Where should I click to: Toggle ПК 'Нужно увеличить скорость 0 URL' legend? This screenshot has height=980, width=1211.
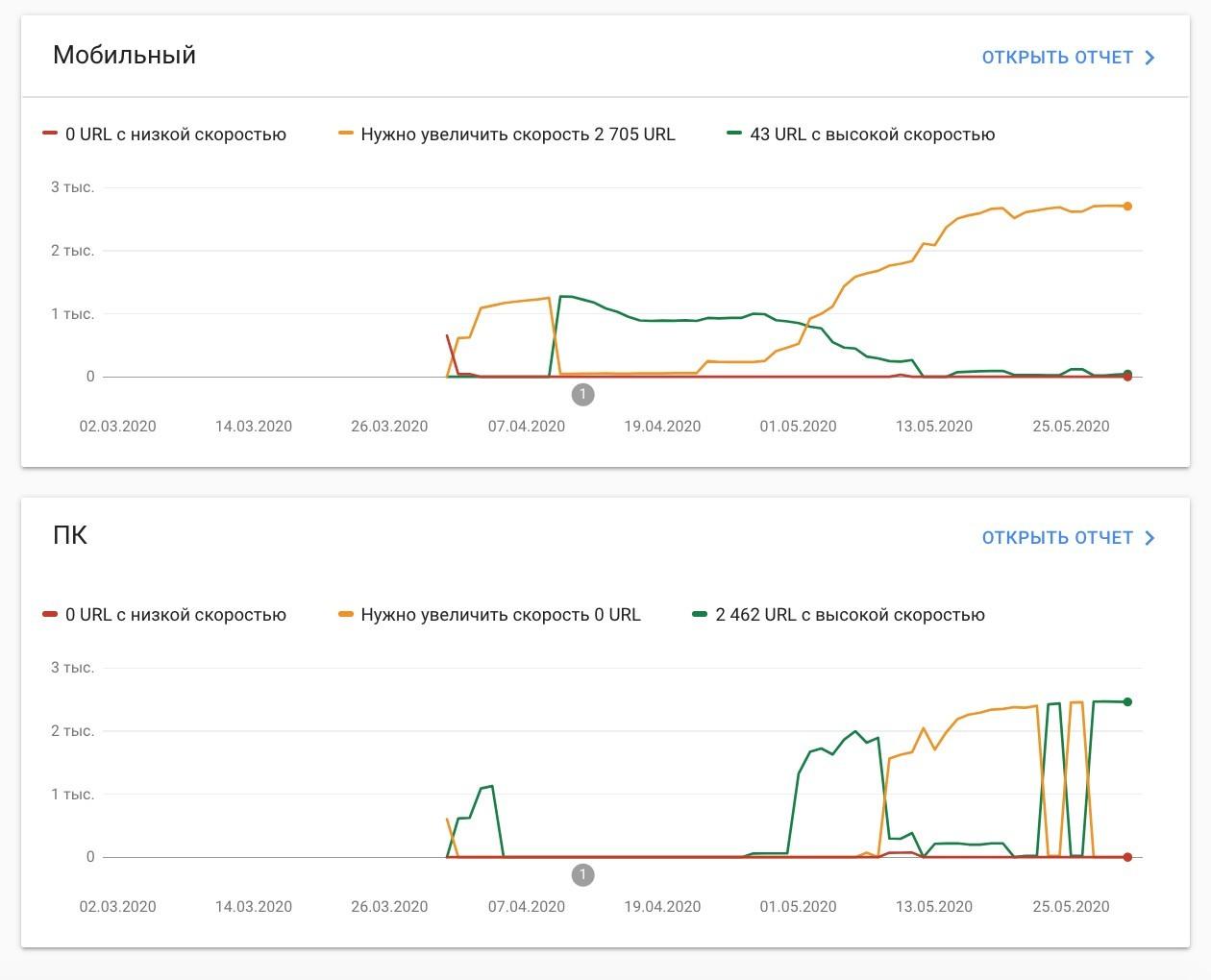[489, 615]
